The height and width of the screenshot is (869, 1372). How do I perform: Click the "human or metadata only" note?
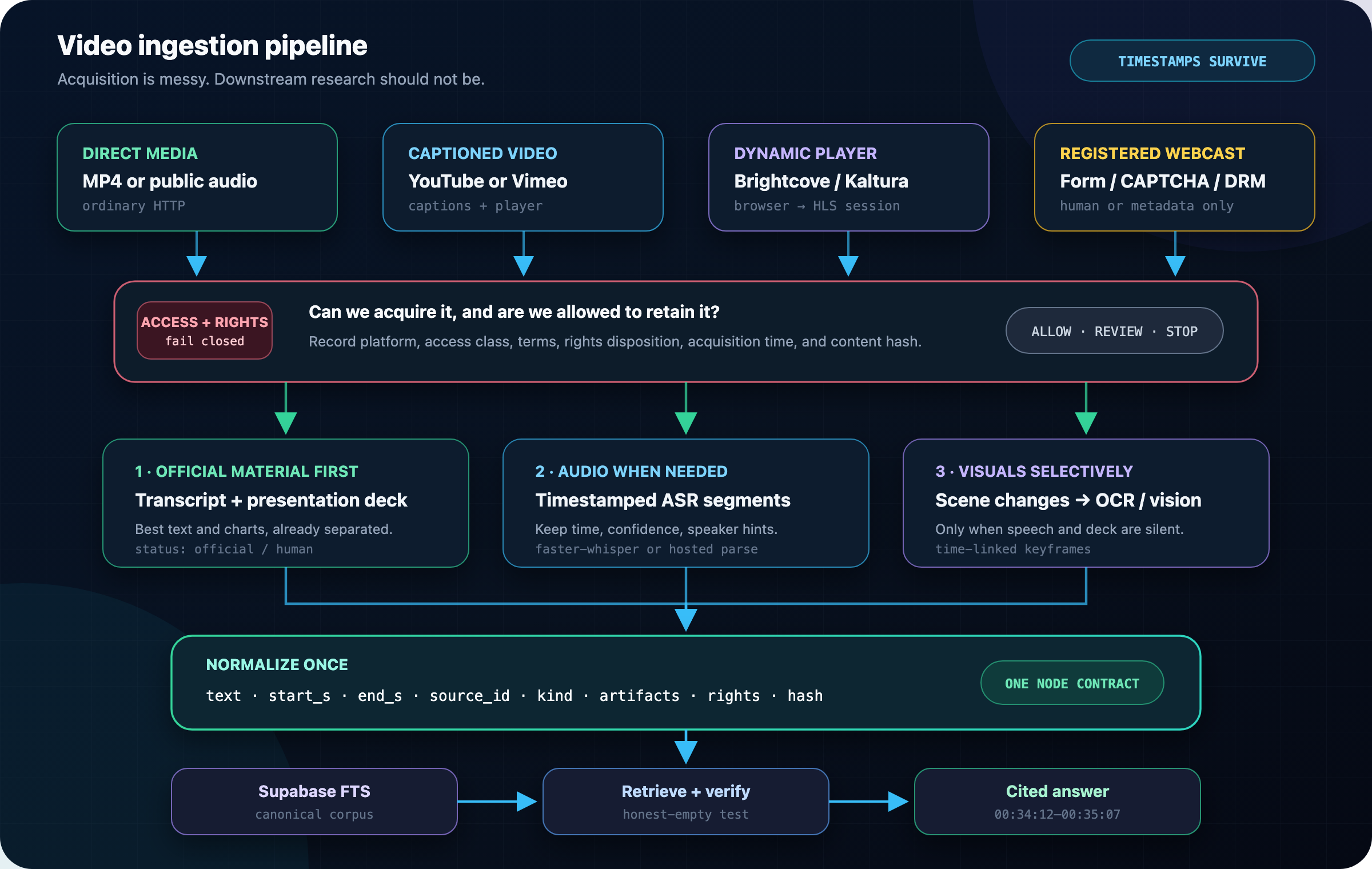pos(1147,206)
